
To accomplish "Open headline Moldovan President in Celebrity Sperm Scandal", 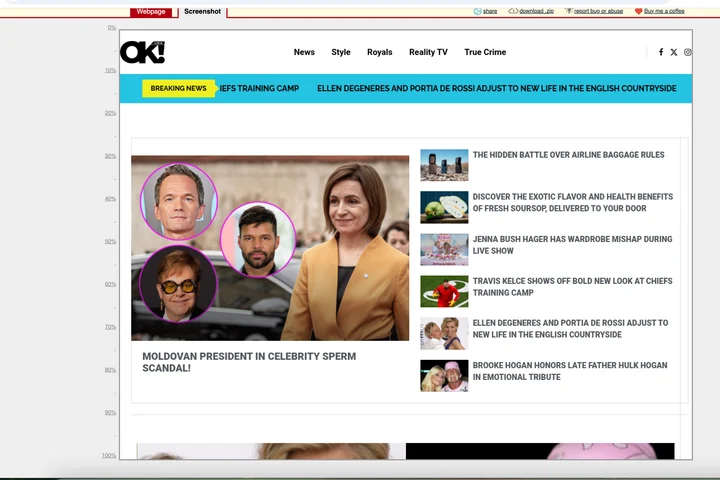I will click(x=249, y=362).
